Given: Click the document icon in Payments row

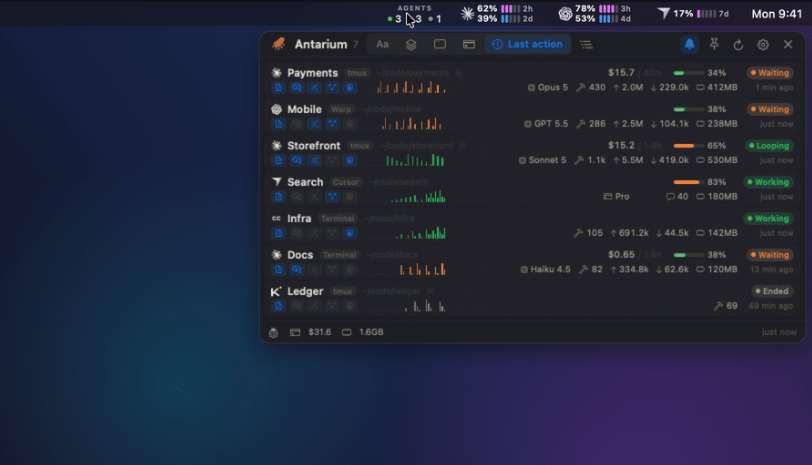Looking at the screenshot, I should 279,88.
